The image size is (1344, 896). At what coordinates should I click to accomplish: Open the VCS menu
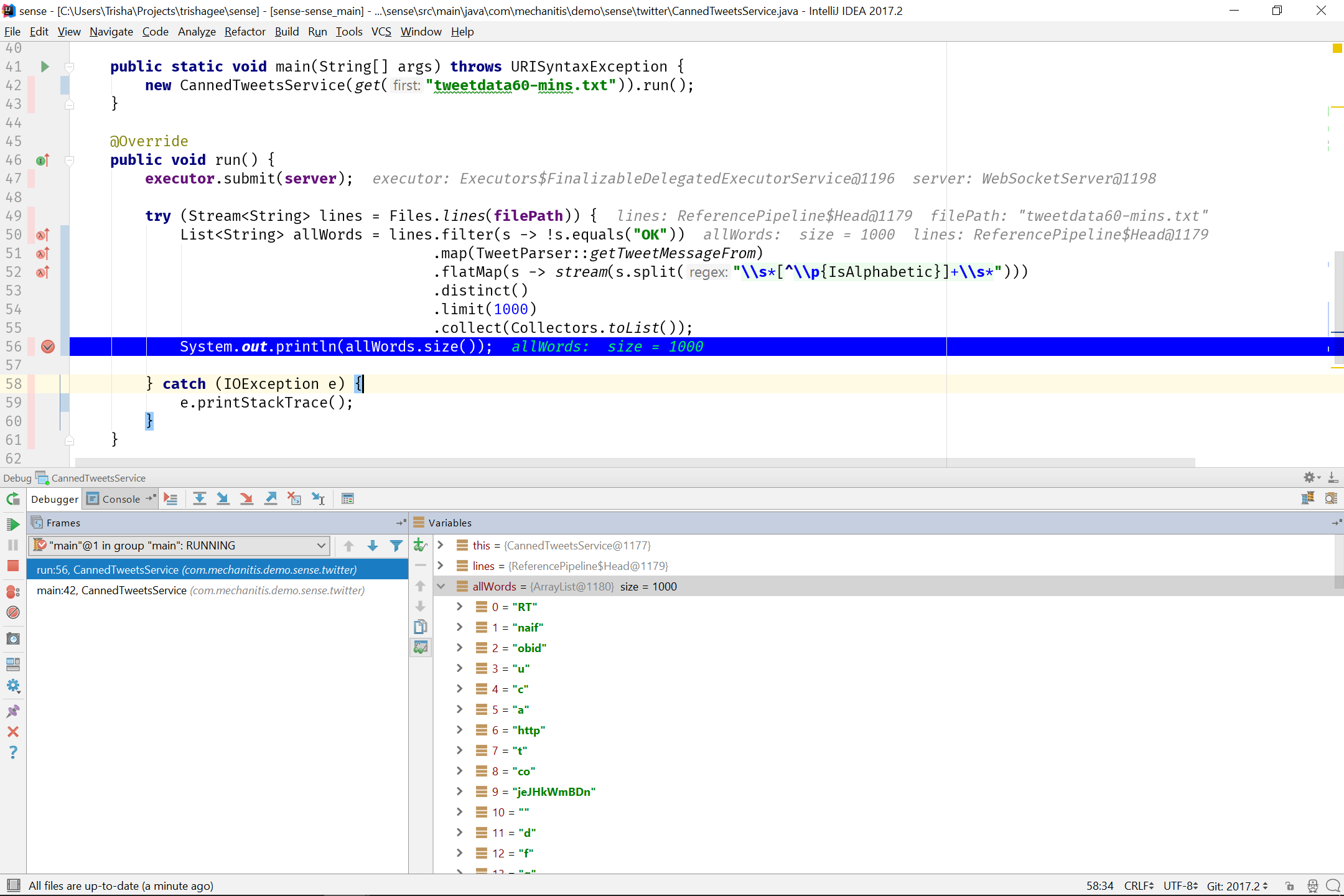point(381,32)
